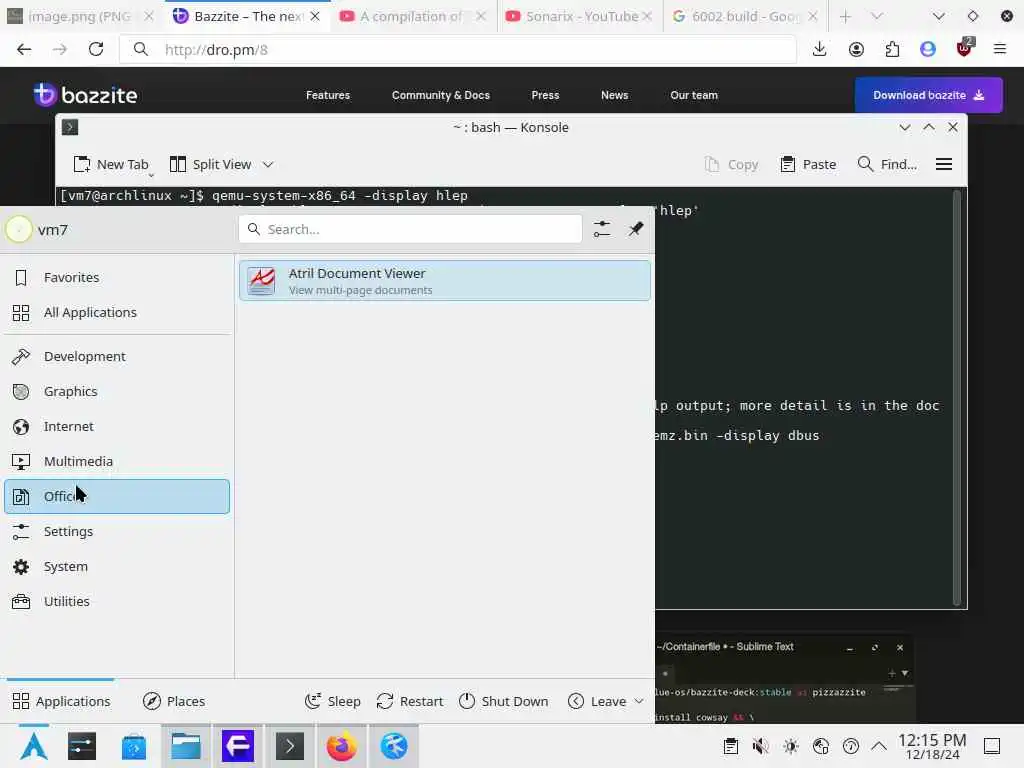This screenshot has width=1024, height=768.
Task: Expand hidden system tray icons arrow
Action: pos(879,746)
